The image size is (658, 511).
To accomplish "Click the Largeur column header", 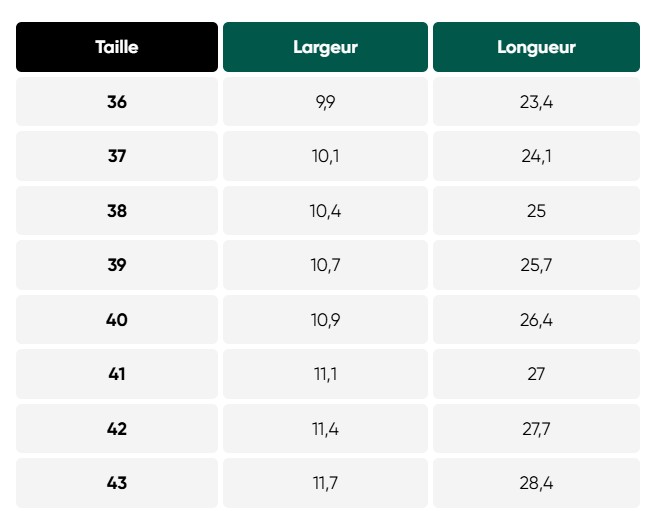I will pos(325,47).
